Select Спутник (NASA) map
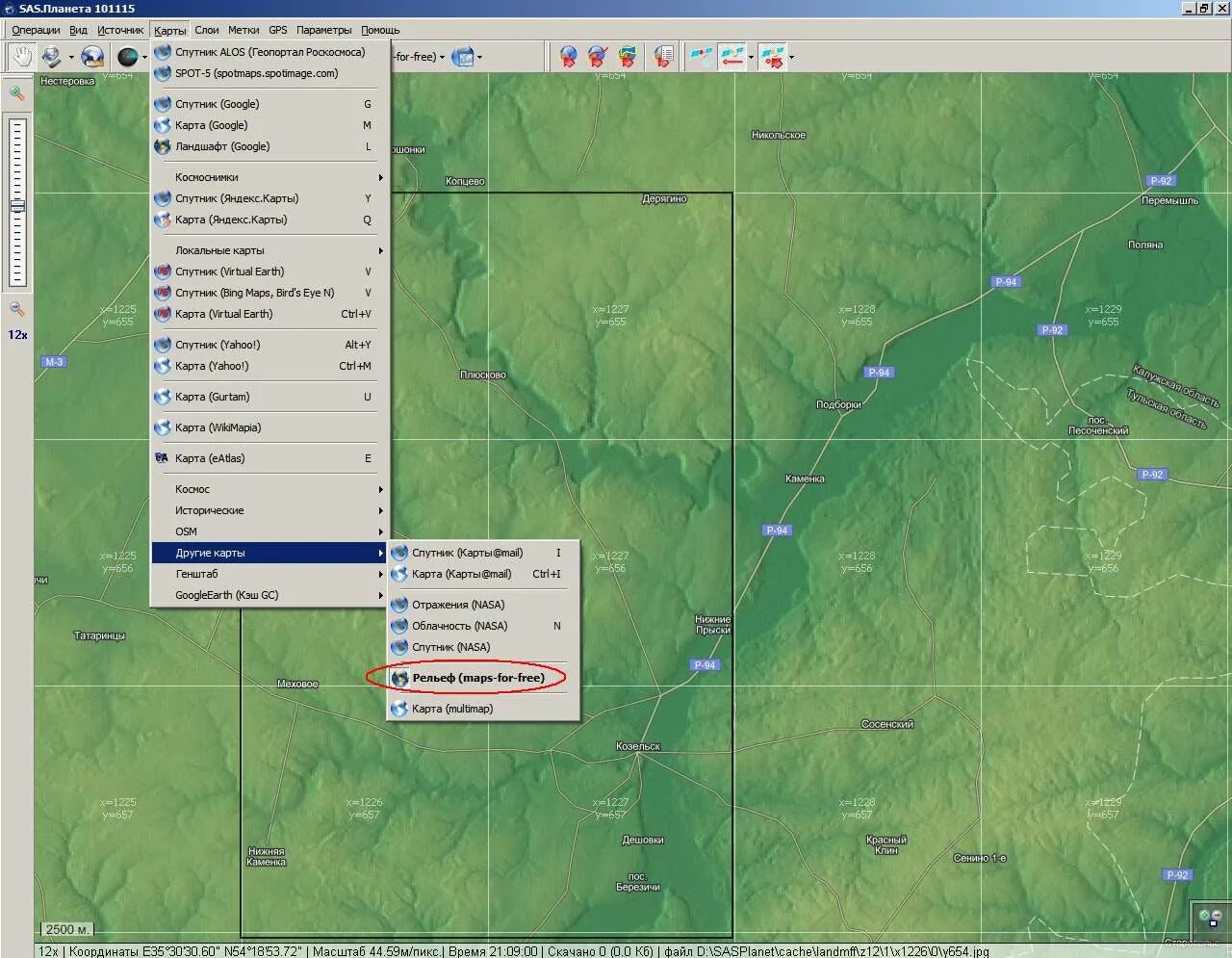The image size is (1232, 958). [x=483, y=647]
